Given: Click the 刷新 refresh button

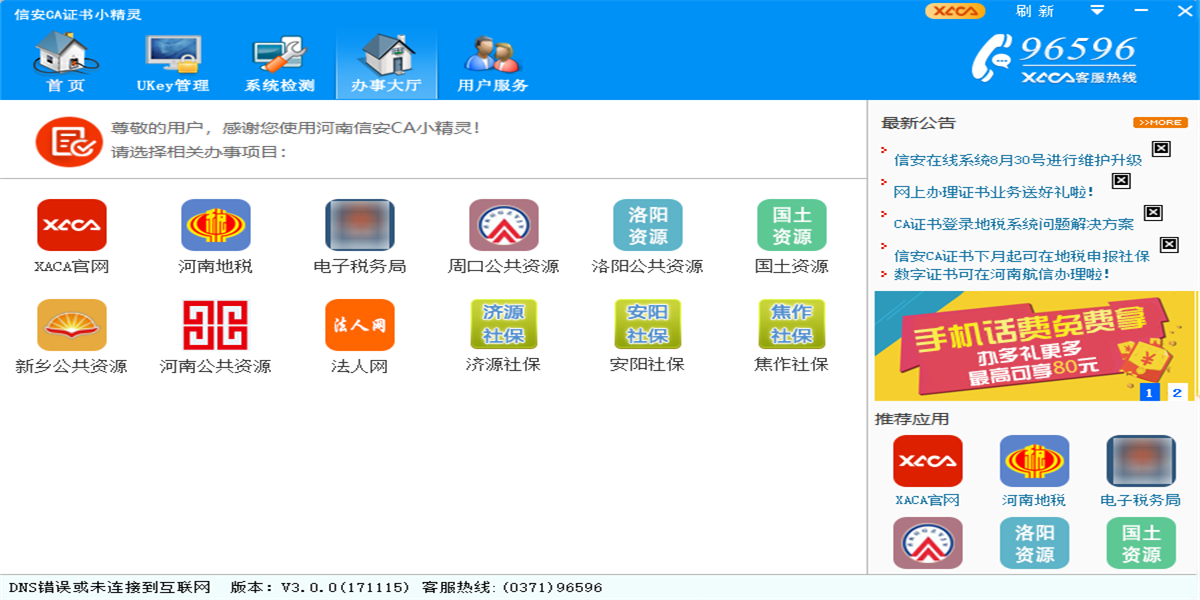Looking at the screenshot, I should [1035, 11].
